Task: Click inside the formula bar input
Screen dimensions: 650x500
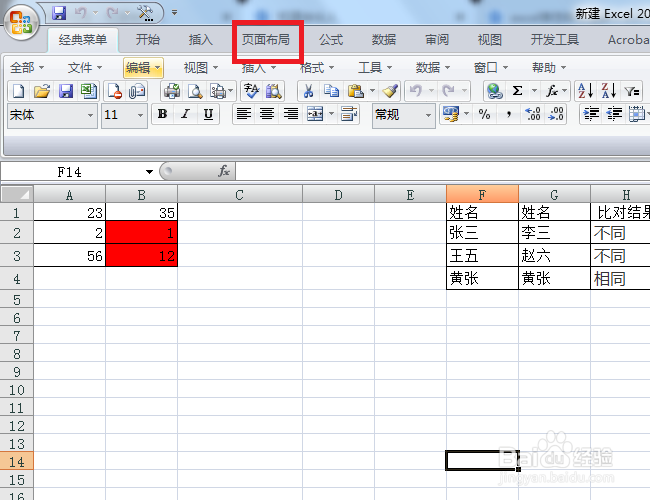Action: 443,171
